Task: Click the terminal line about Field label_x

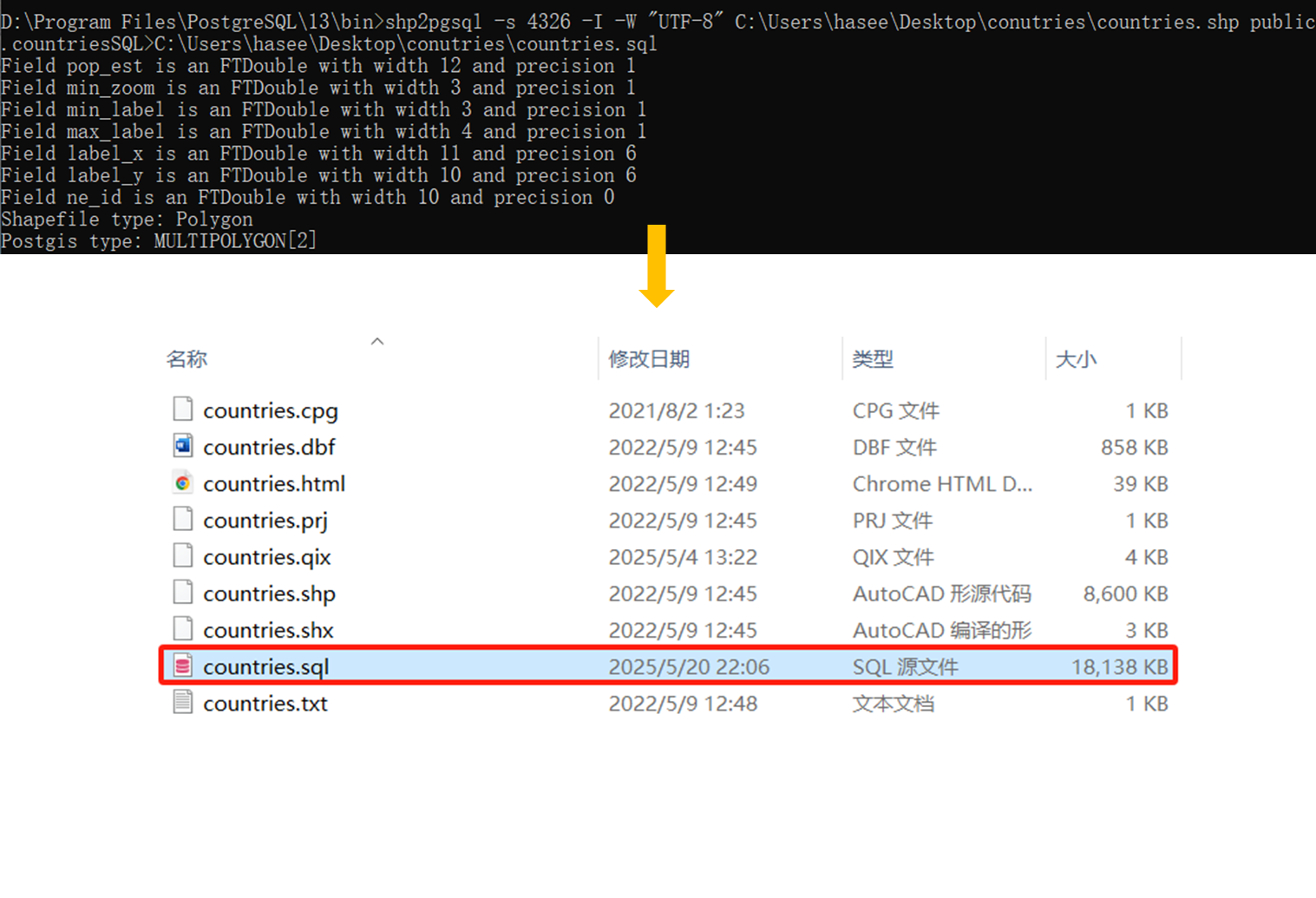Action: pos(318,154)
